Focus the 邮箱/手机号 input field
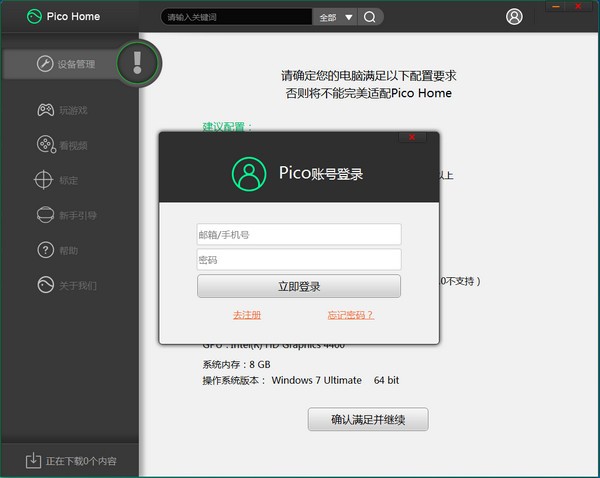 299,234
